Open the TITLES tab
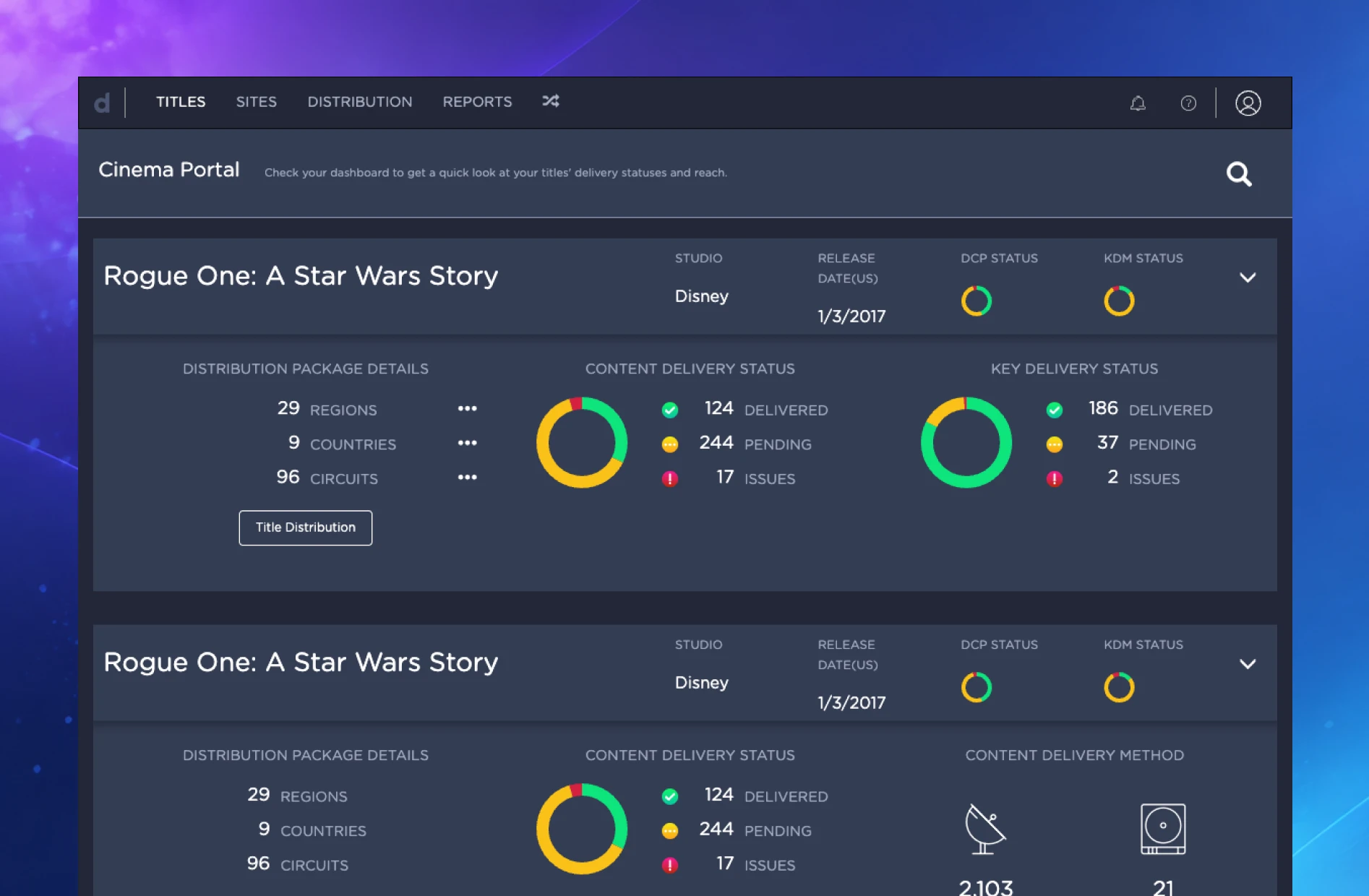Image resolution: width=1369 pixels, height=896 pixels. click(181, 102)
